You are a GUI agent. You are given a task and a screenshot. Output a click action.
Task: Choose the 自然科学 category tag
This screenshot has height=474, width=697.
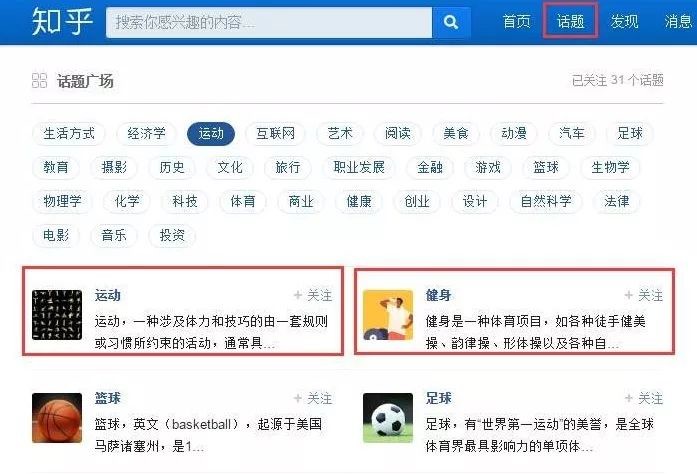click(546, 201)
